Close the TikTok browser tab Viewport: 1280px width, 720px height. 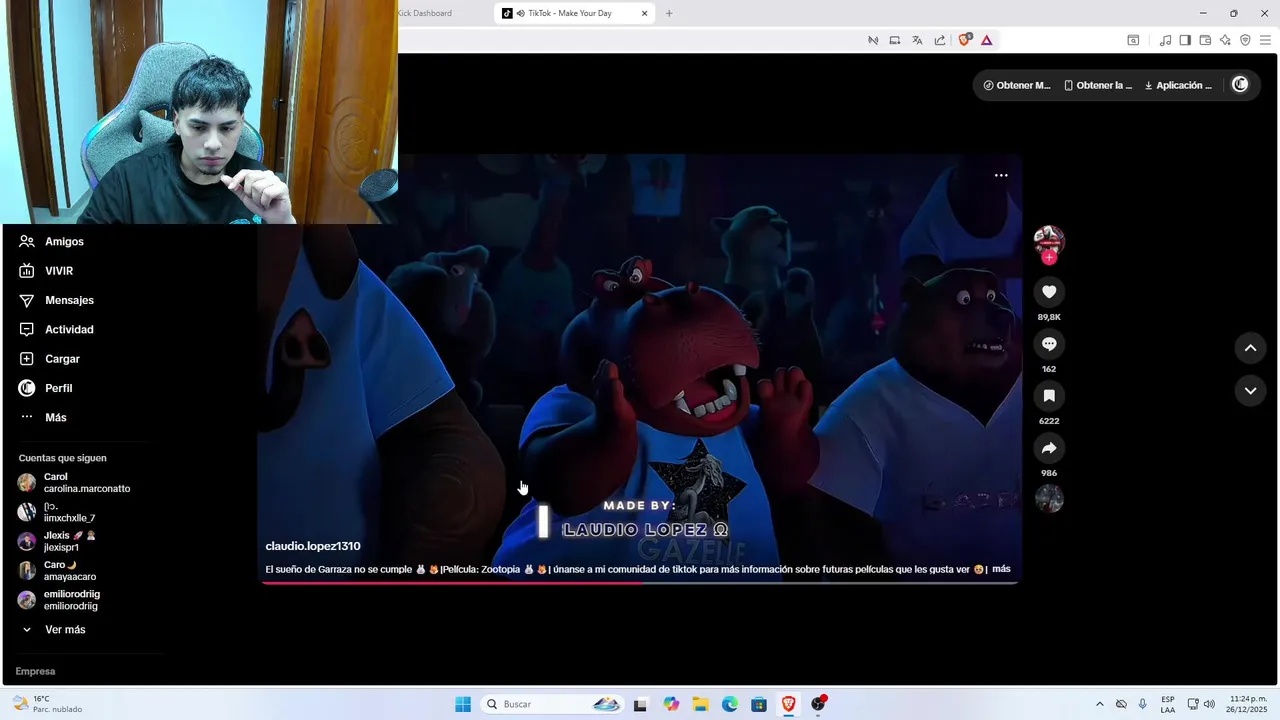click(645, 13)
